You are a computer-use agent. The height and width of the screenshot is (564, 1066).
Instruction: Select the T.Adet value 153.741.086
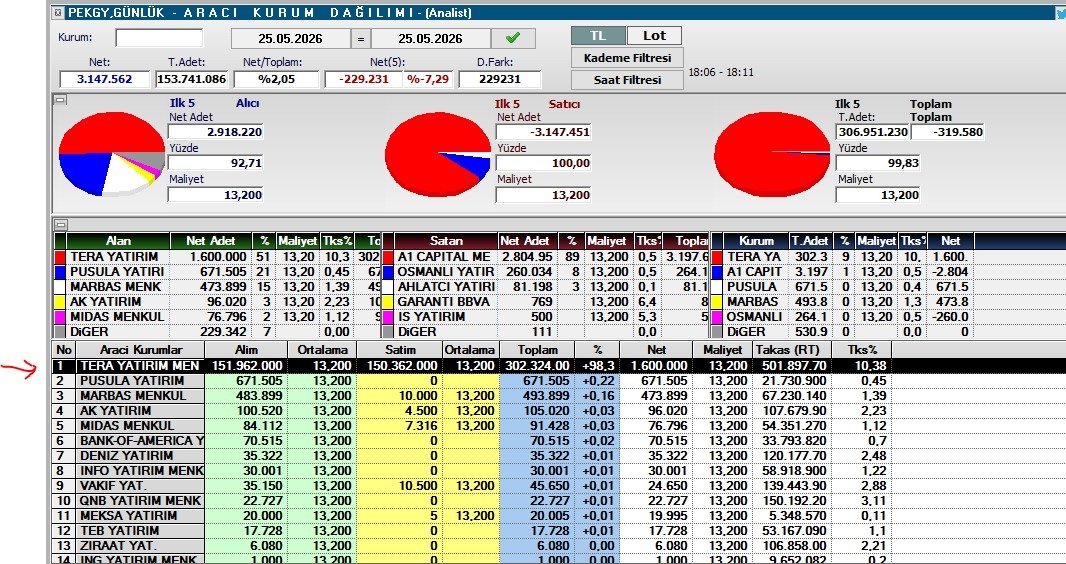[x=192, y=79]
